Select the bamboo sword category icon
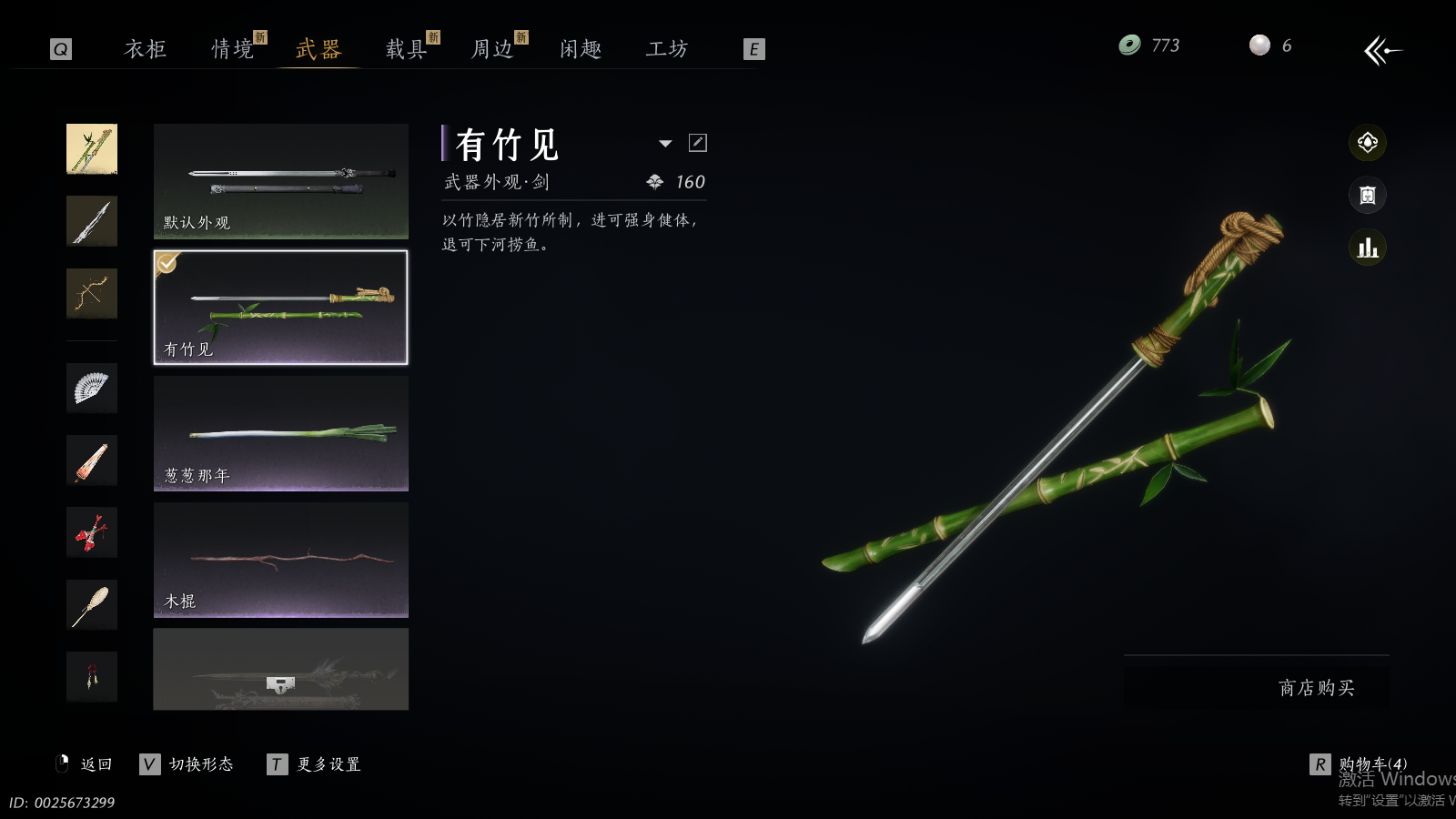This screenshot has height=819, width=1456. coord(92,149)
